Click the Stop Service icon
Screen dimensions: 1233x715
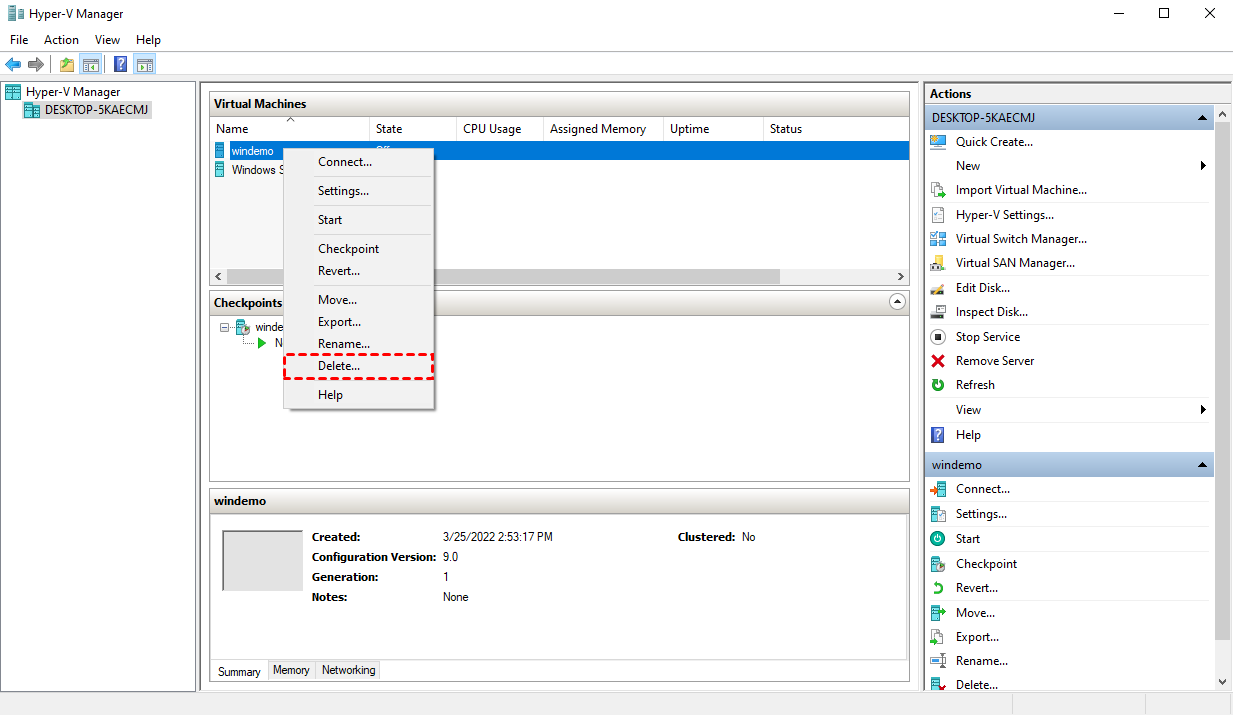(x=938, y=337)
